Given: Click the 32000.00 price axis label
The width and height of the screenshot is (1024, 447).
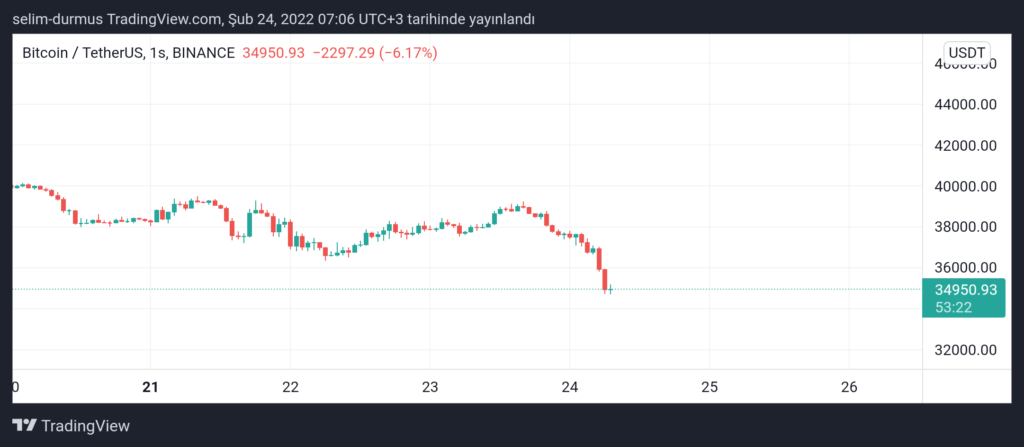Looking at the screenshot, I should pos(966,350).
